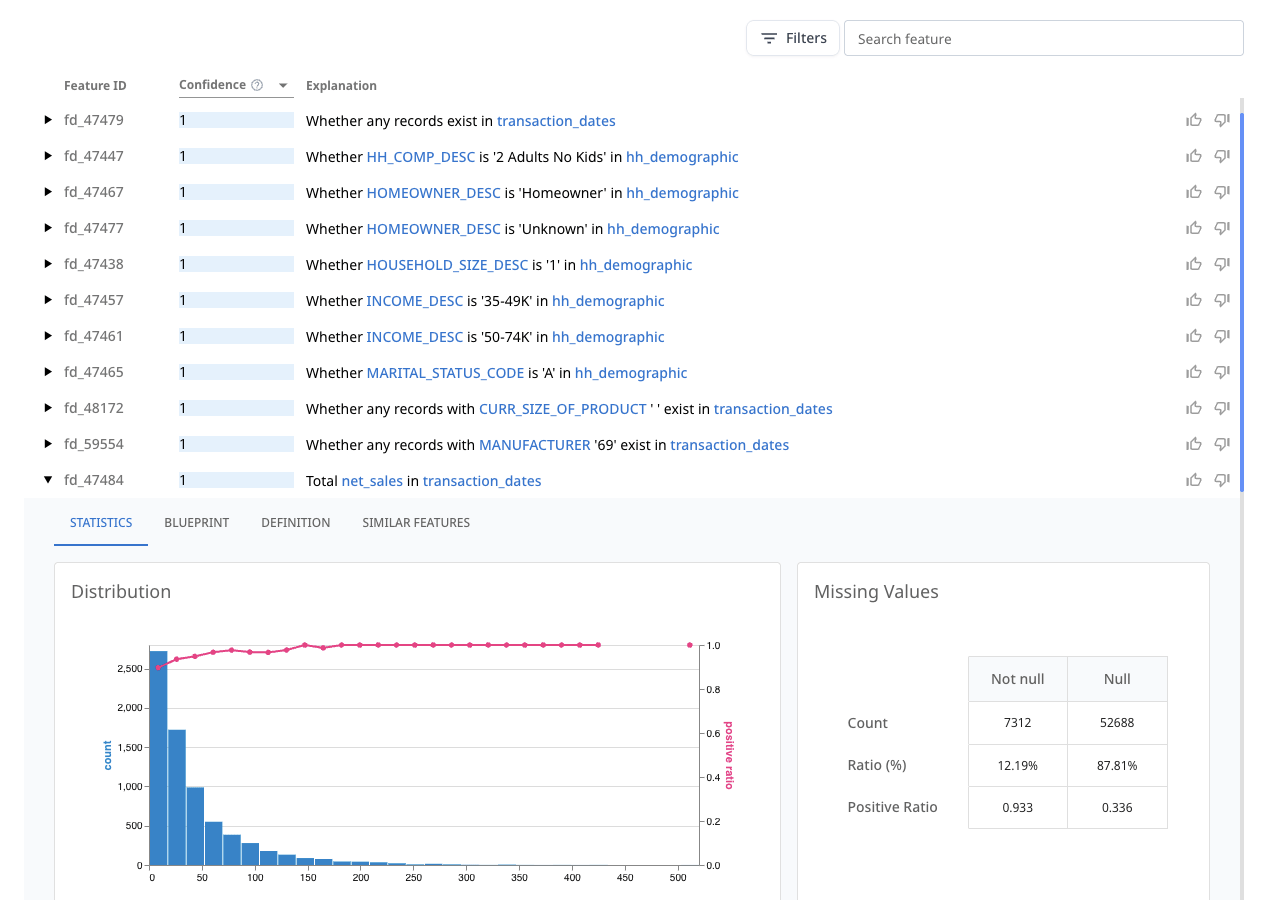Click thumbs up on feature fd_47457
Viewport: 1268px width, 924px height.
(x=1194, y=300)
